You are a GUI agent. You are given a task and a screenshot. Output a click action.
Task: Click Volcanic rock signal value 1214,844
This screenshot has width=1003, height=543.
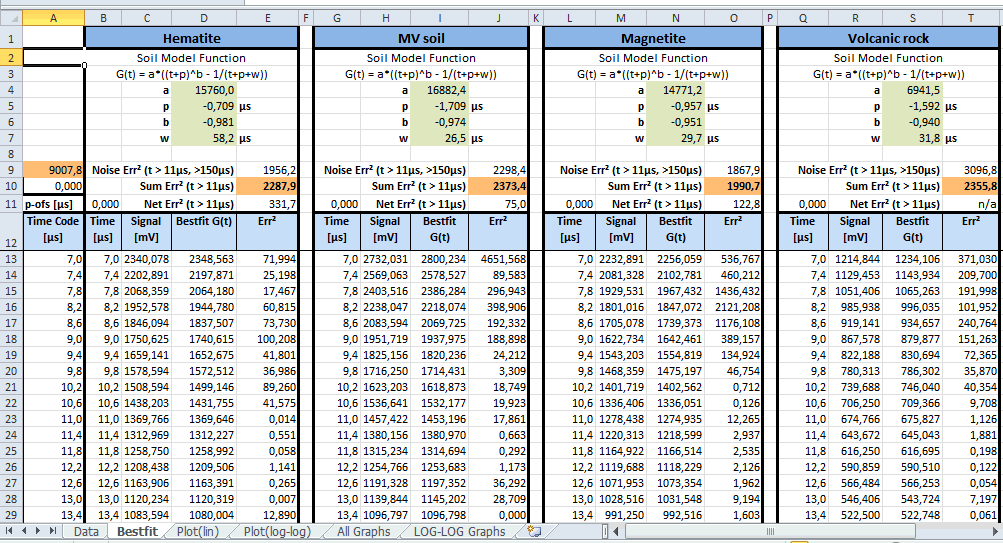click(855, 259)
